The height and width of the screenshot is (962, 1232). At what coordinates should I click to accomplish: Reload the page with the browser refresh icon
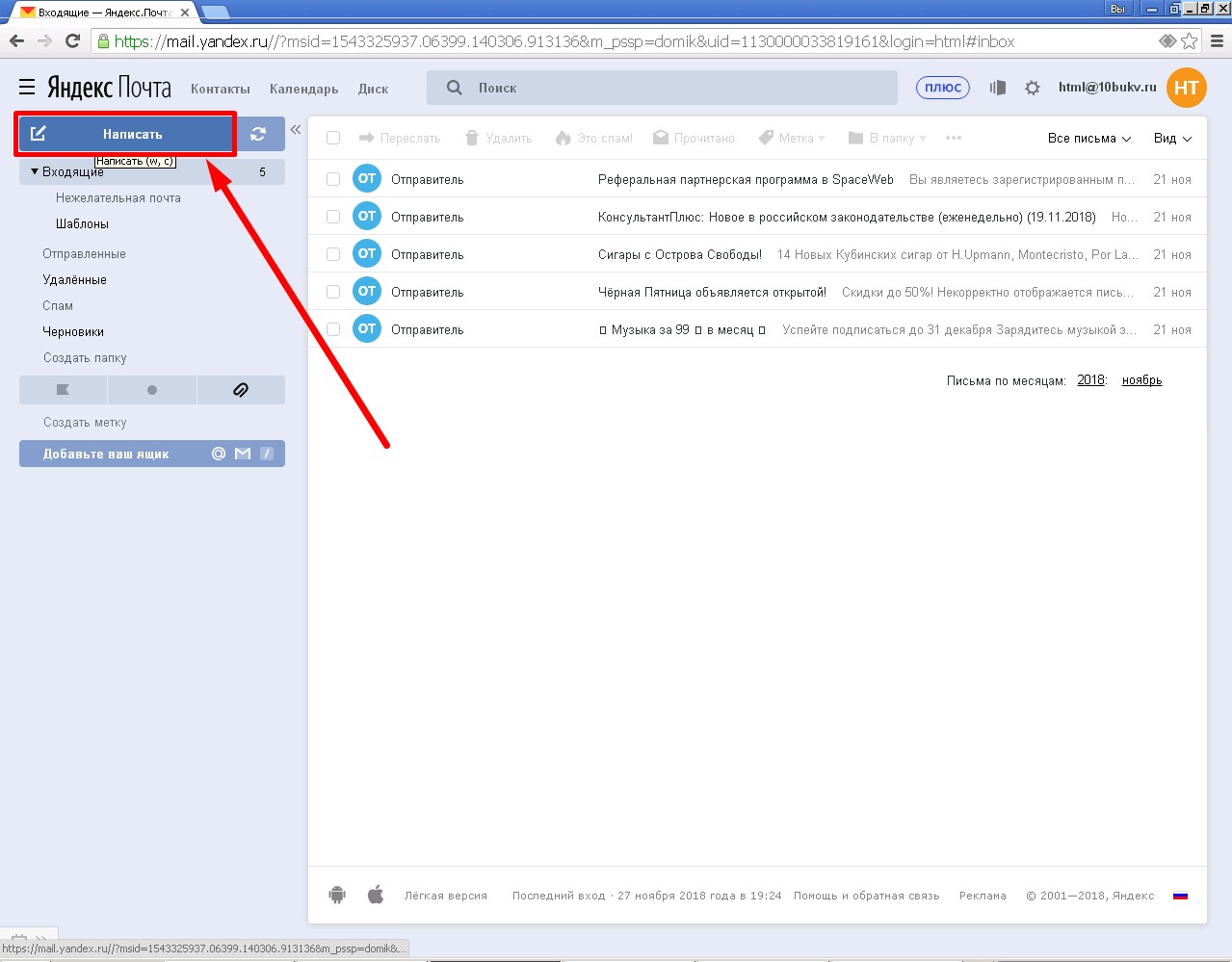coord(72,41)
